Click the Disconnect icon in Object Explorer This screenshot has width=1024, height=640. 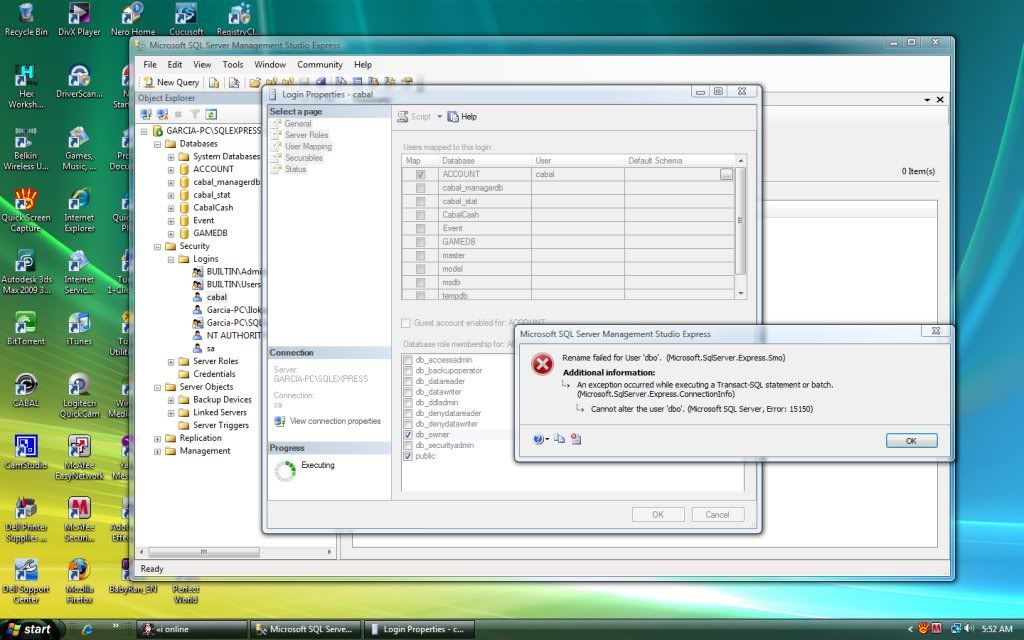click(162, 114)
